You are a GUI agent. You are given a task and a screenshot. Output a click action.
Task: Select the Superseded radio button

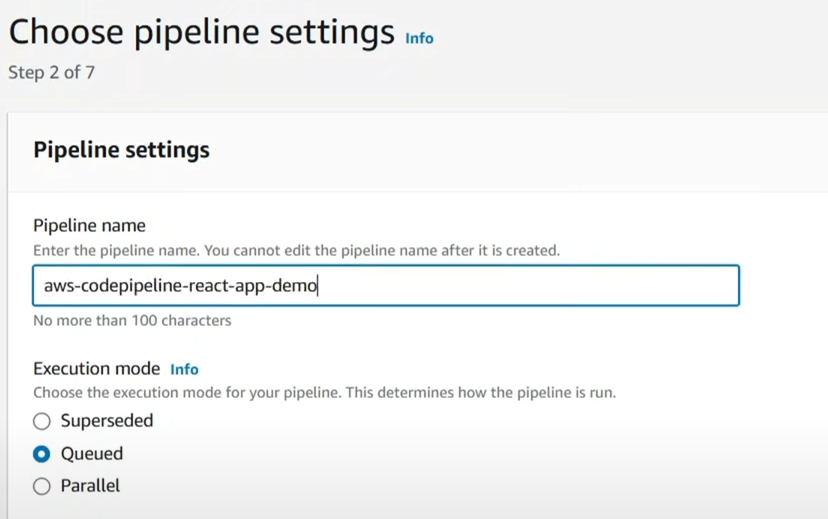coord(42,421)
